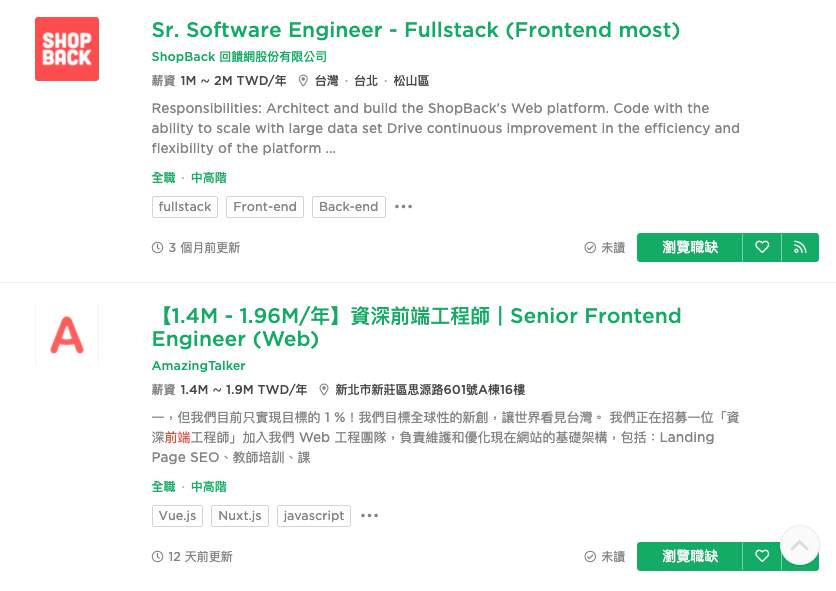Screen dimensions: 836x591
Task: Click 瀏覽職缺 button for ShopBack job
Action: (x=689, y=247)
